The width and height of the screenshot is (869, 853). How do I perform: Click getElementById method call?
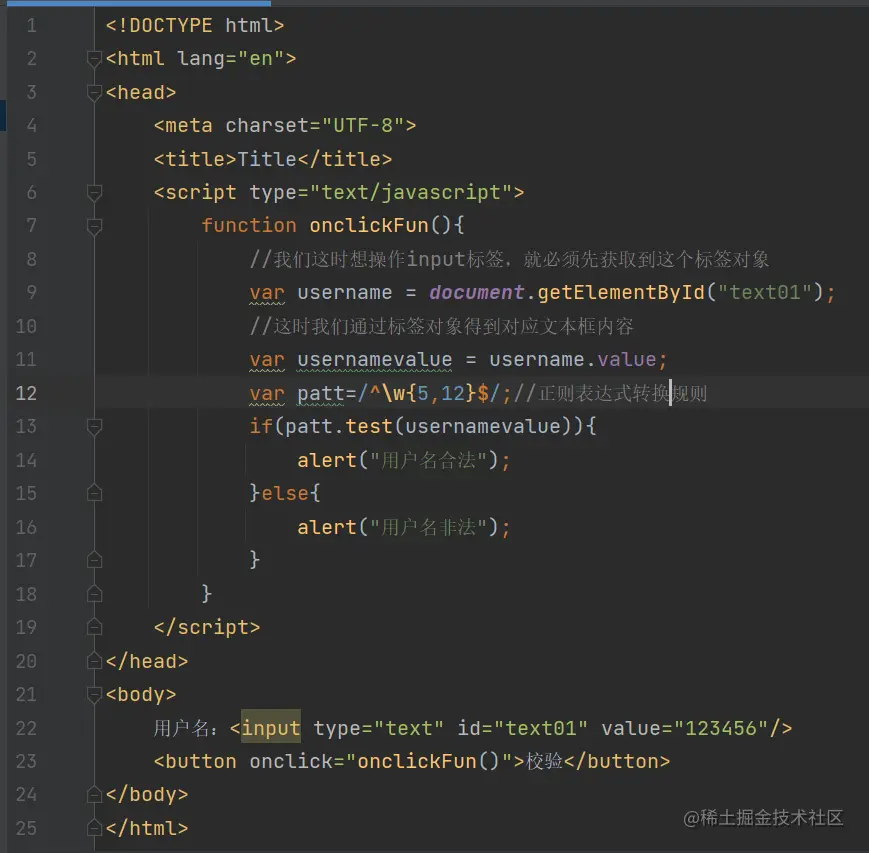[621, 292]
